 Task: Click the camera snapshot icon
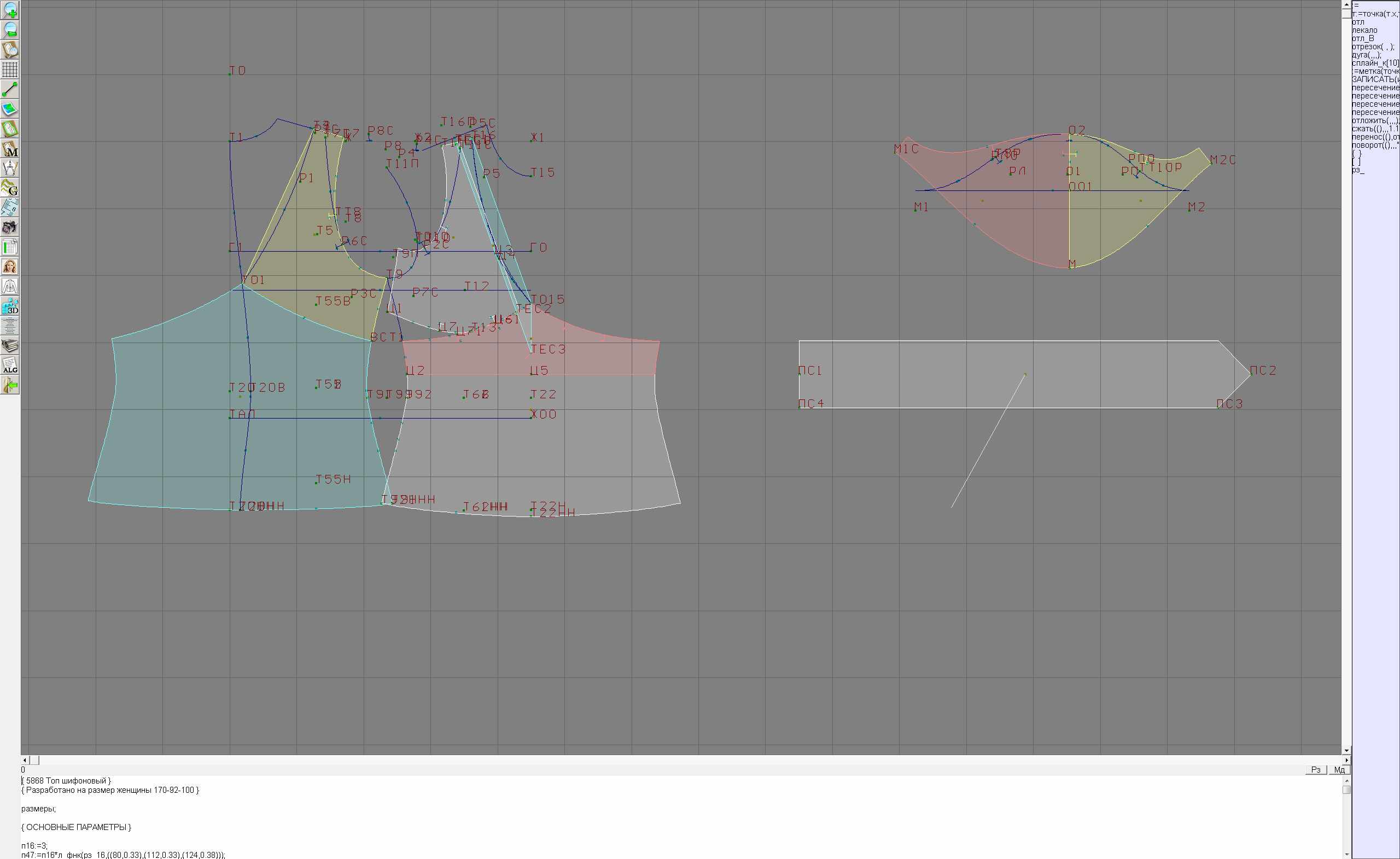(10, 228)
